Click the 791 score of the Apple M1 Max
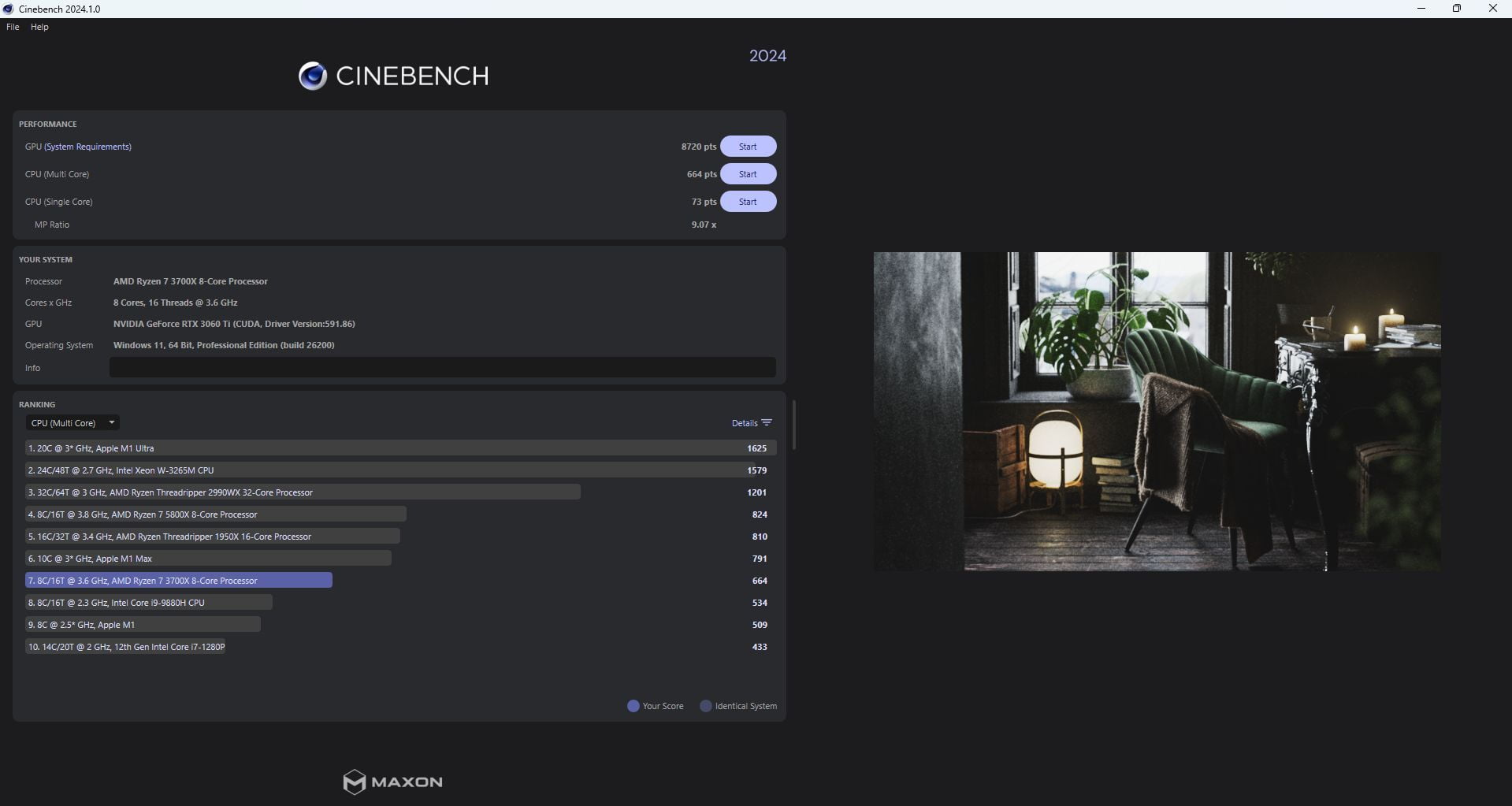Image resolution: width=1512 pixels, height=806 pixels. [760, 559]
